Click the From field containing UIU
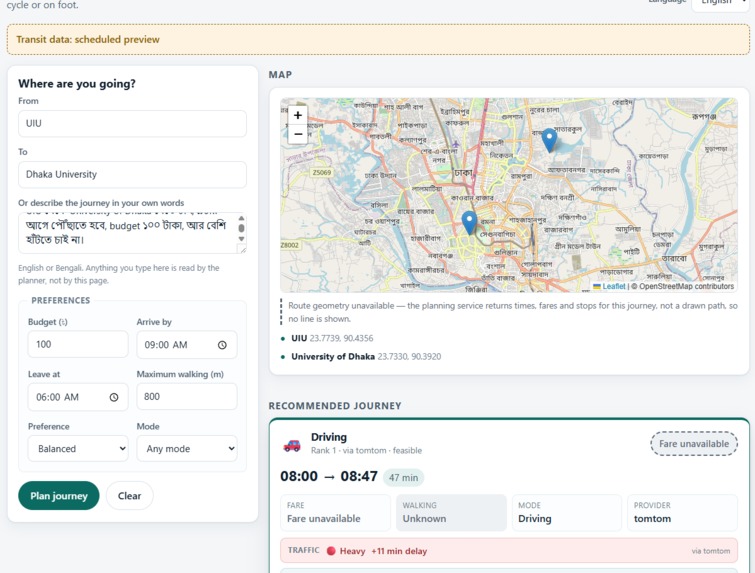 [x=132, y=123]
